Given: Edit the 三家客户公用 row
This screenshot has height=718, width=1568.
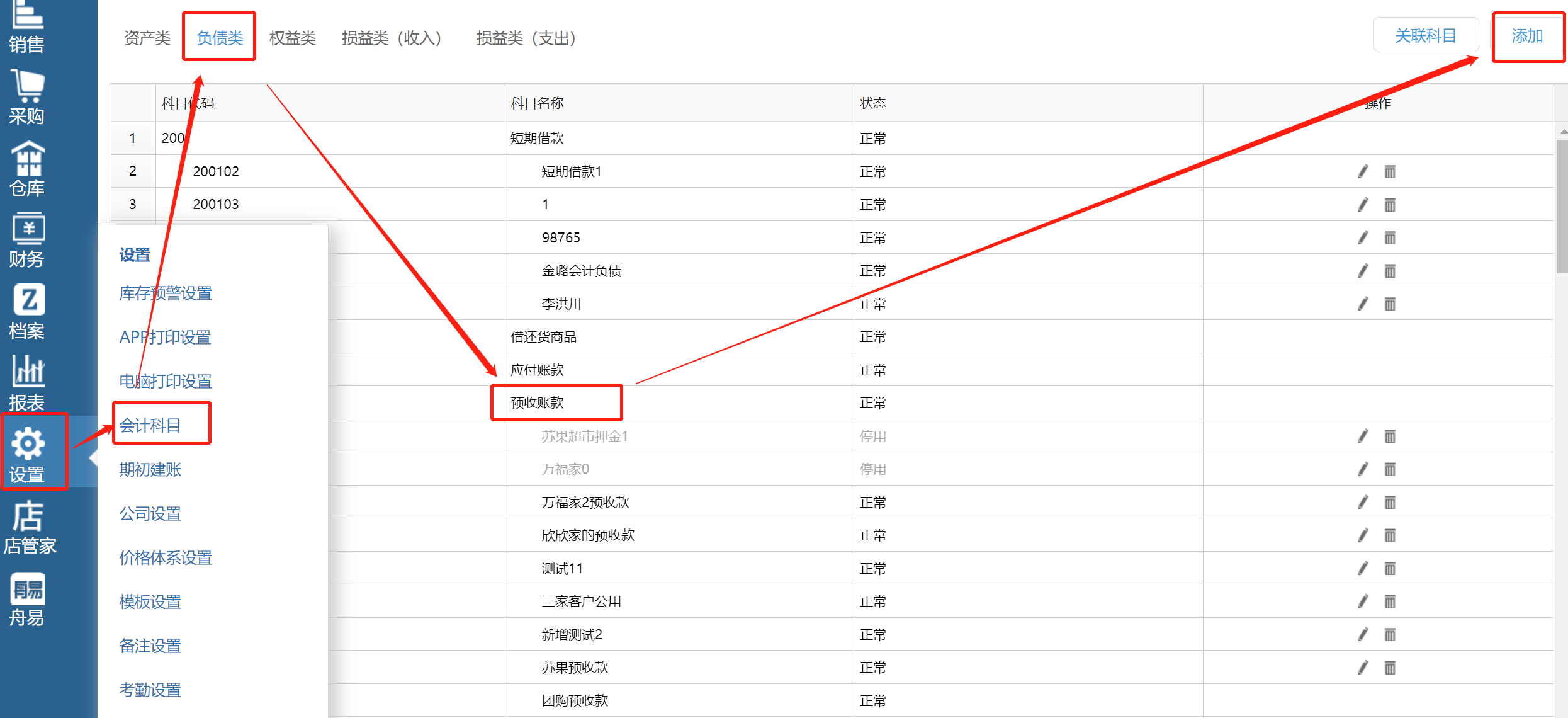Looking at the screenshot, I should pyautogui.click(x=1363, y=601).
